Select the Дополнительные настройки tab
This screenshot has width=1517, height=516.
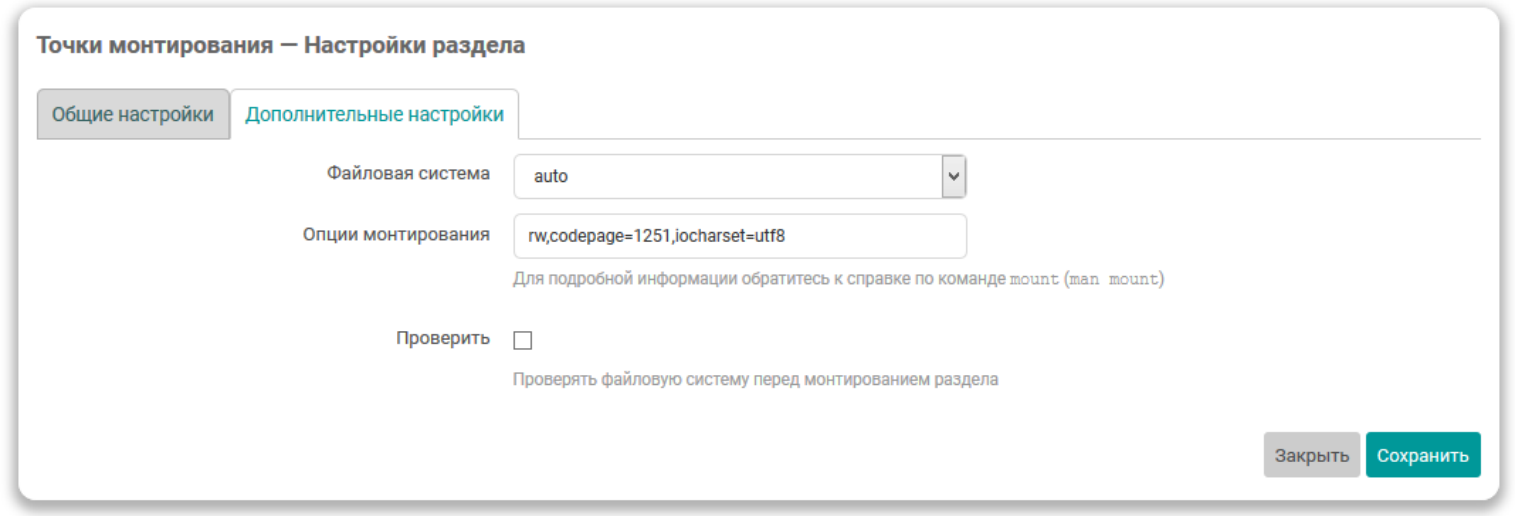pyautogui.click(x=374, y=115)
